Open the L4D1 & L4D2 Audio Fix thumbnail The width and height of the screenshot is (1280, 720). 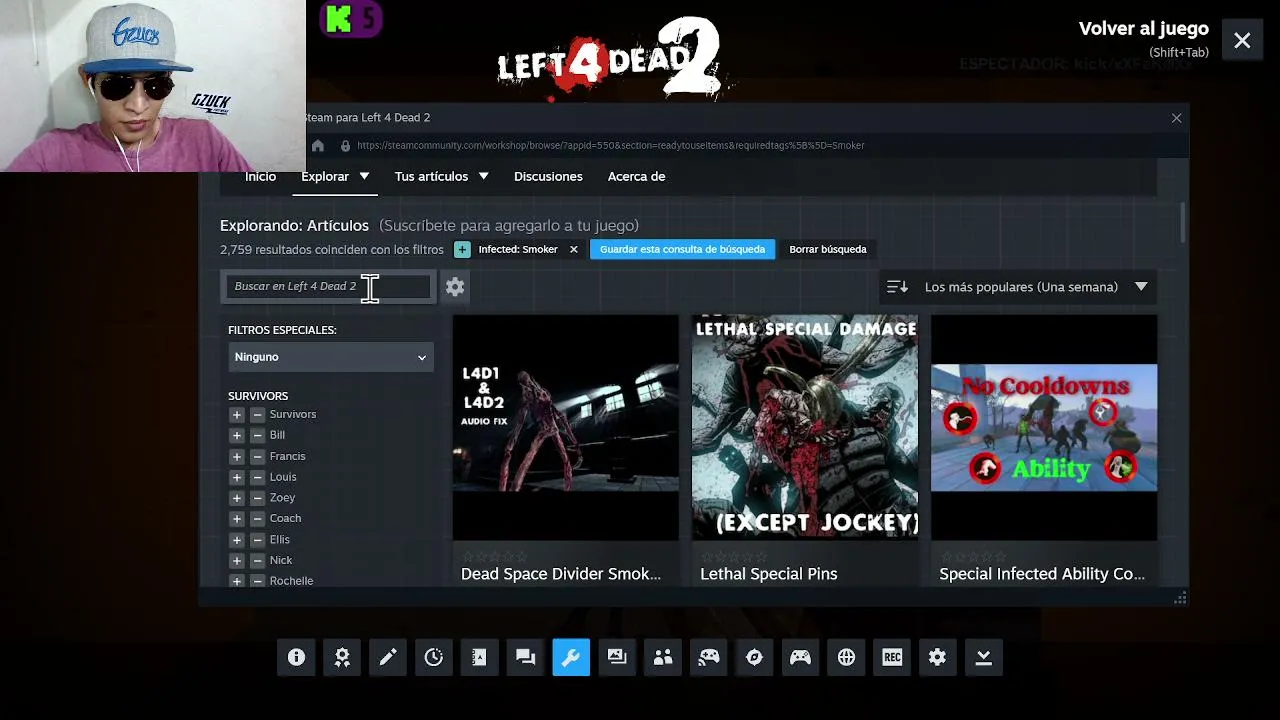pos(566,428)
